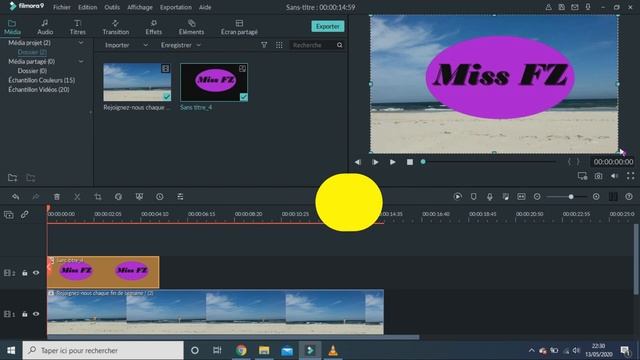Click the green screen icon in toolbar
The height and width of the screenshot is (360, 640).
139,197
